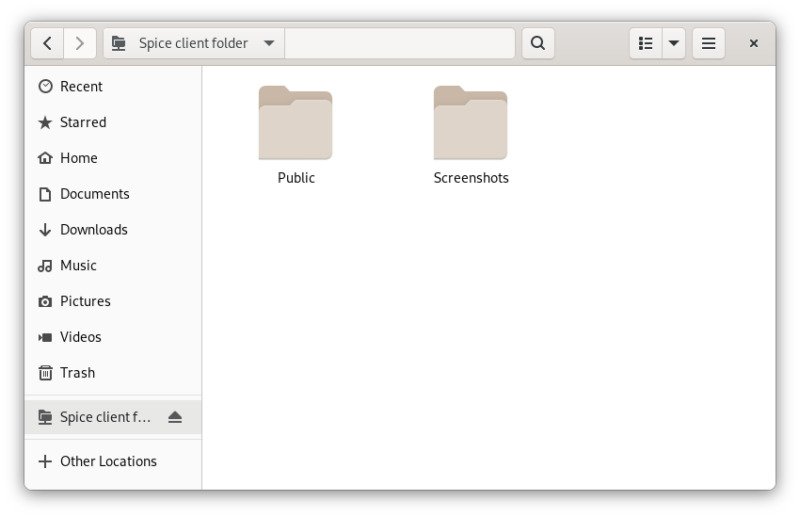Eject the Spice client folder mount
The height and width of the screenshot is (517, 800).
175,417
